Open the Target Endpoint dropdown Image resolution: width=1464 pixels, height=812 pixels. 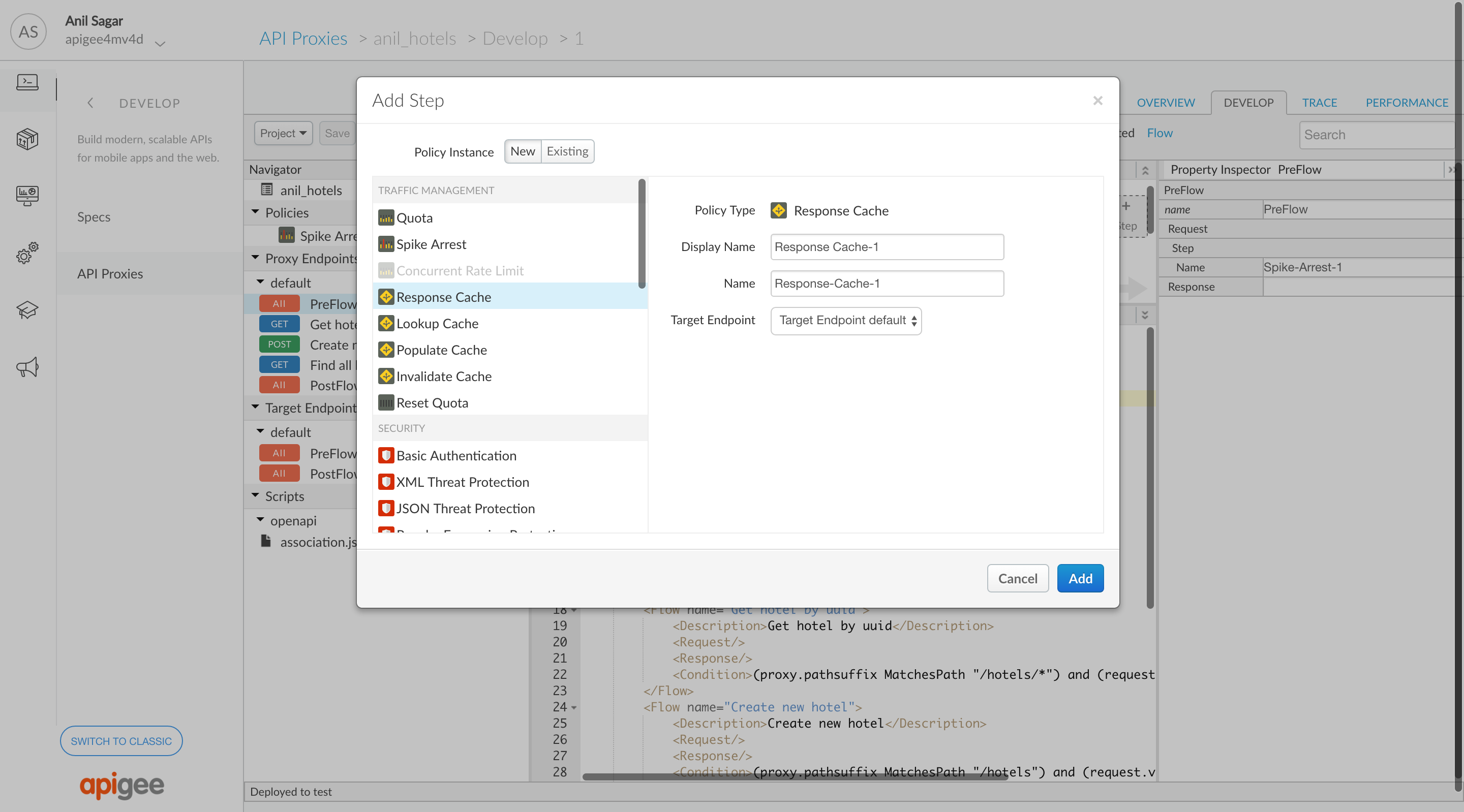coord(846,321)
